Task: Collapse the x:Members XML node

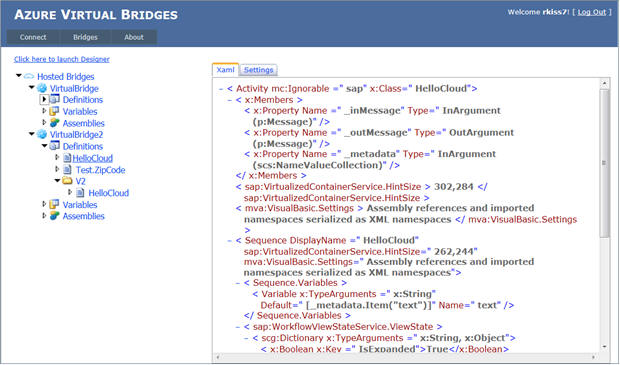Action: (230, 100)
